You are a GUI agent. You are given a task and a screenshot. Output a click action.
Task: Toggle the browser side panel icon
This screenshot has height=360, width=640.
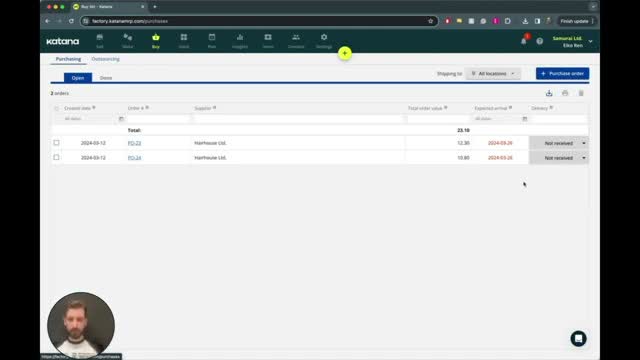click(x=537, y=21)
